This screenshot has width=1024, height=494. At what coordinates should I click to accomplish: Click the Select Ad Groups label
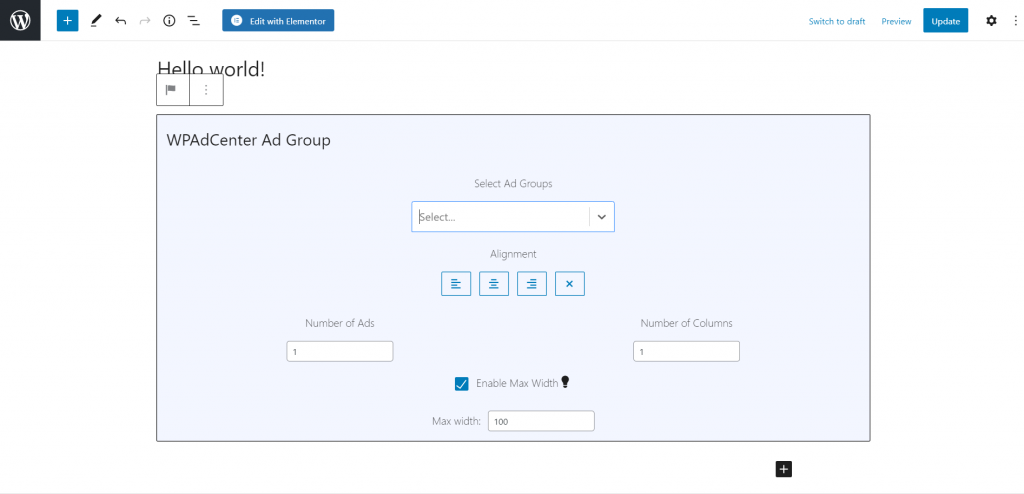[x=513, y=184]
